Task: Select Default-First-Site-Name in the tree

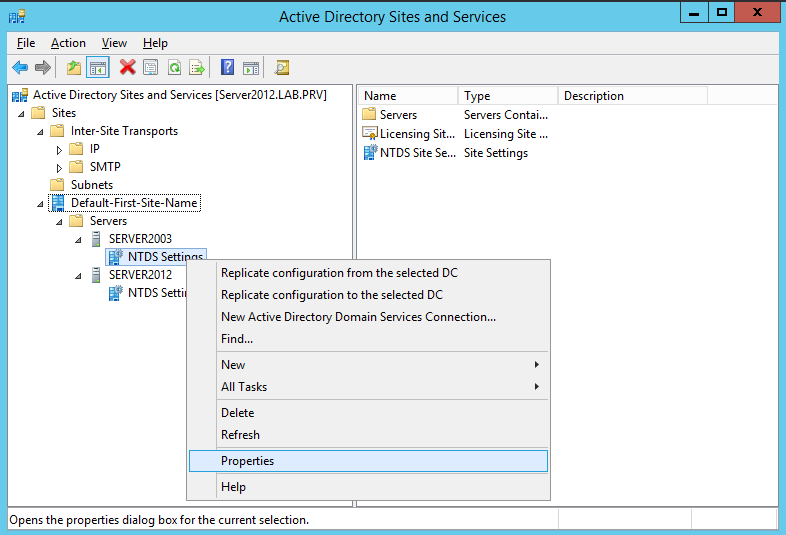Action: click(133, 203)
